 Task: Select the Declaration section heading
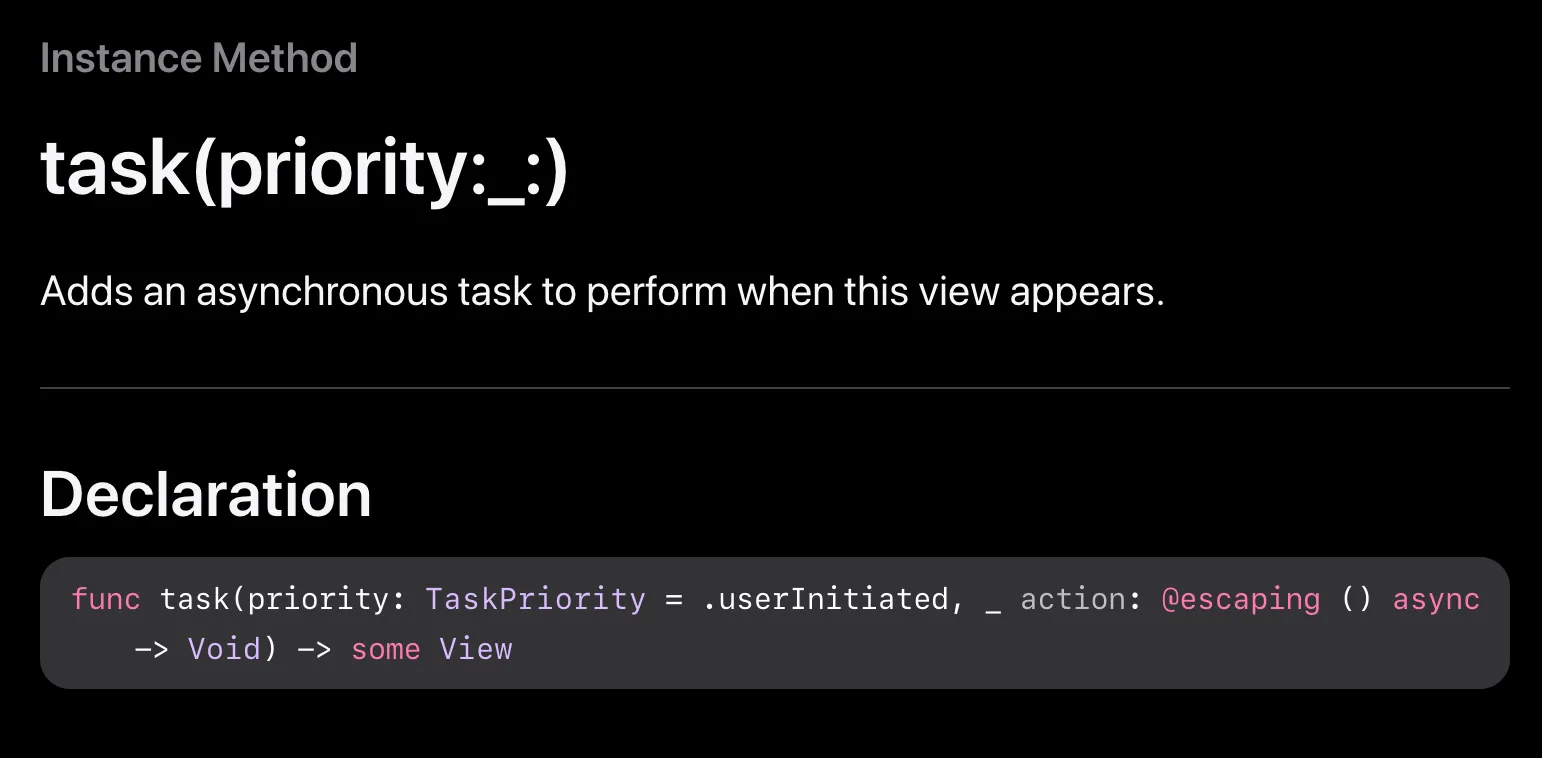click(x=206, y=494)
